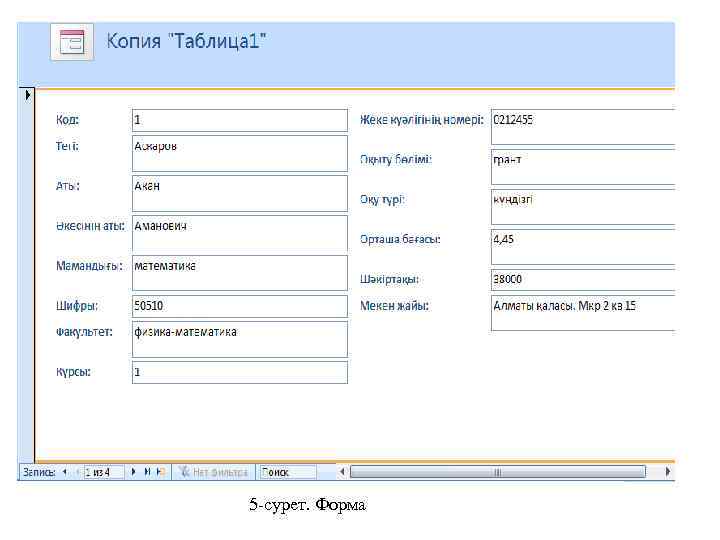The height and width of the screenshot is (540, 720).
Task: Click the Курсы field
Action: [240, 372]
